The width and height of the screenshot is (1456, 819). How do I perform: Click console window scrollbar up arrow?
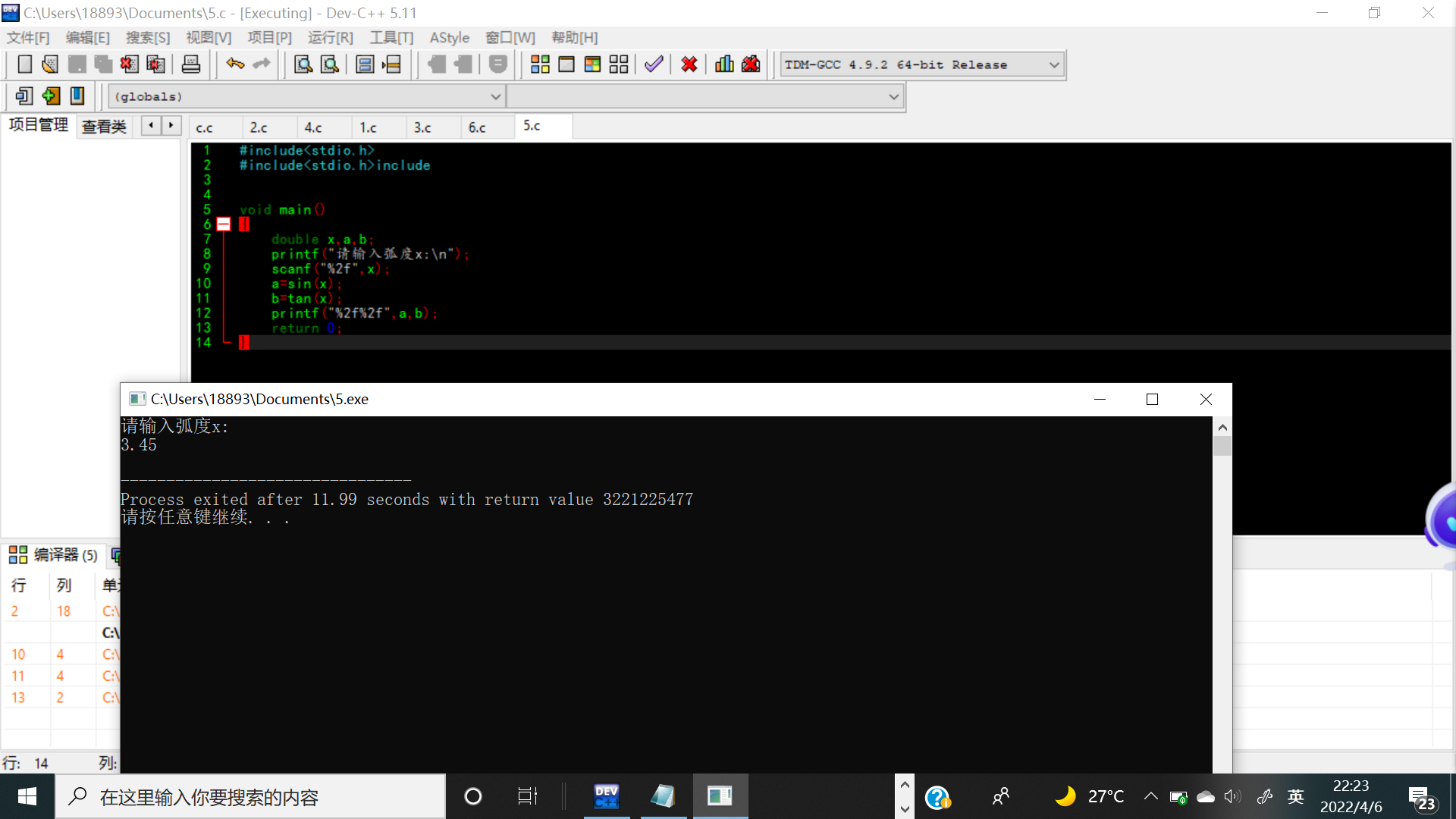point(1222,428)
